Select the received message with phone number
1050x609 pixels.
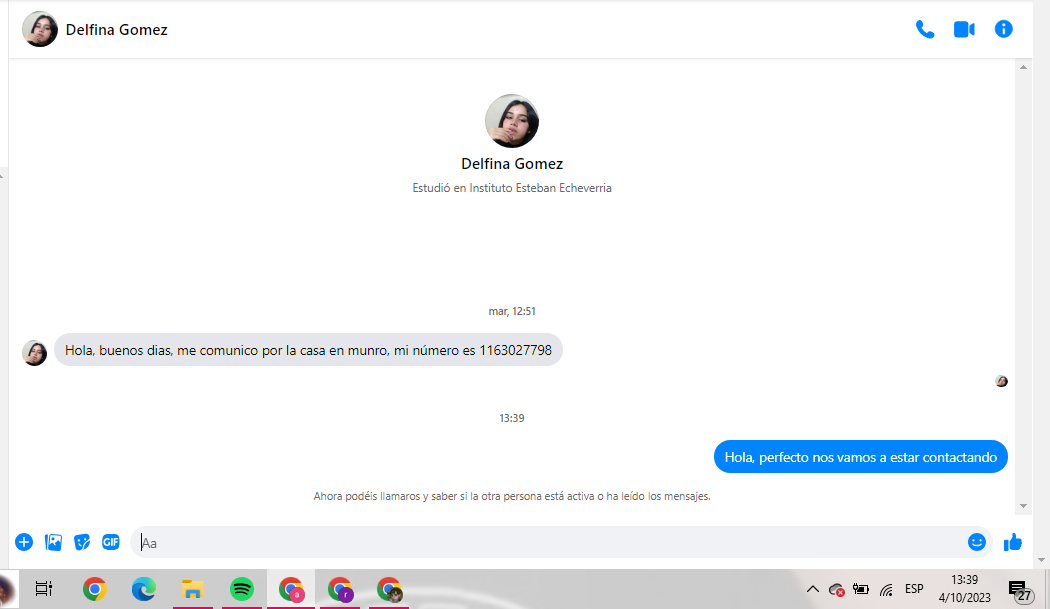pyautogui.click(x=308, y=350)
